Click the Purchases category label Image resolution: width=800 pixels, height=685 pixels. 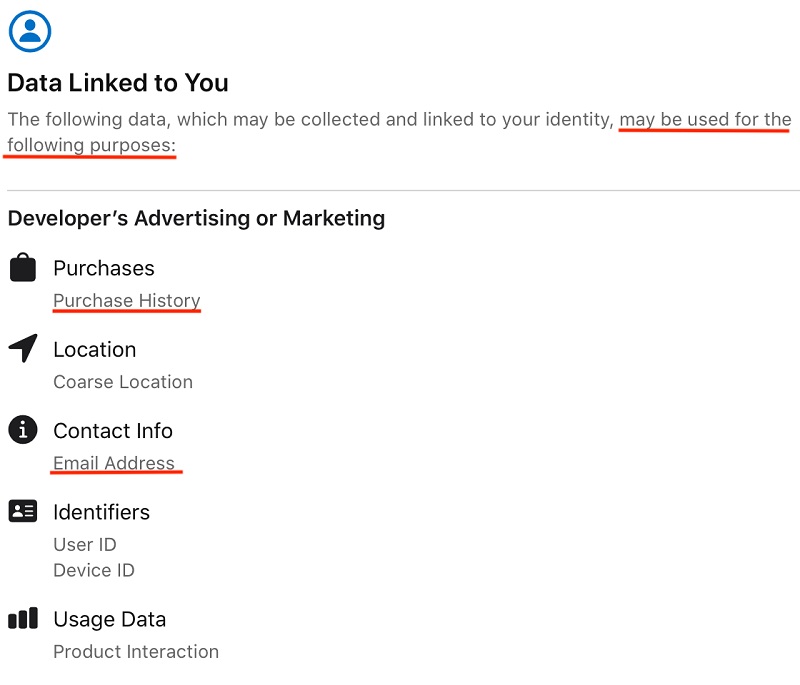104,268
